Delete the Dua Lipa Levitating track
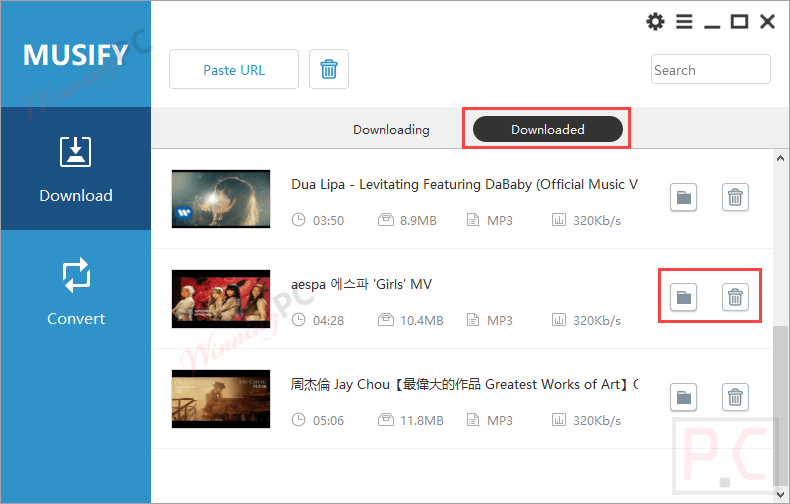790x504 pixels. [735, 197]
